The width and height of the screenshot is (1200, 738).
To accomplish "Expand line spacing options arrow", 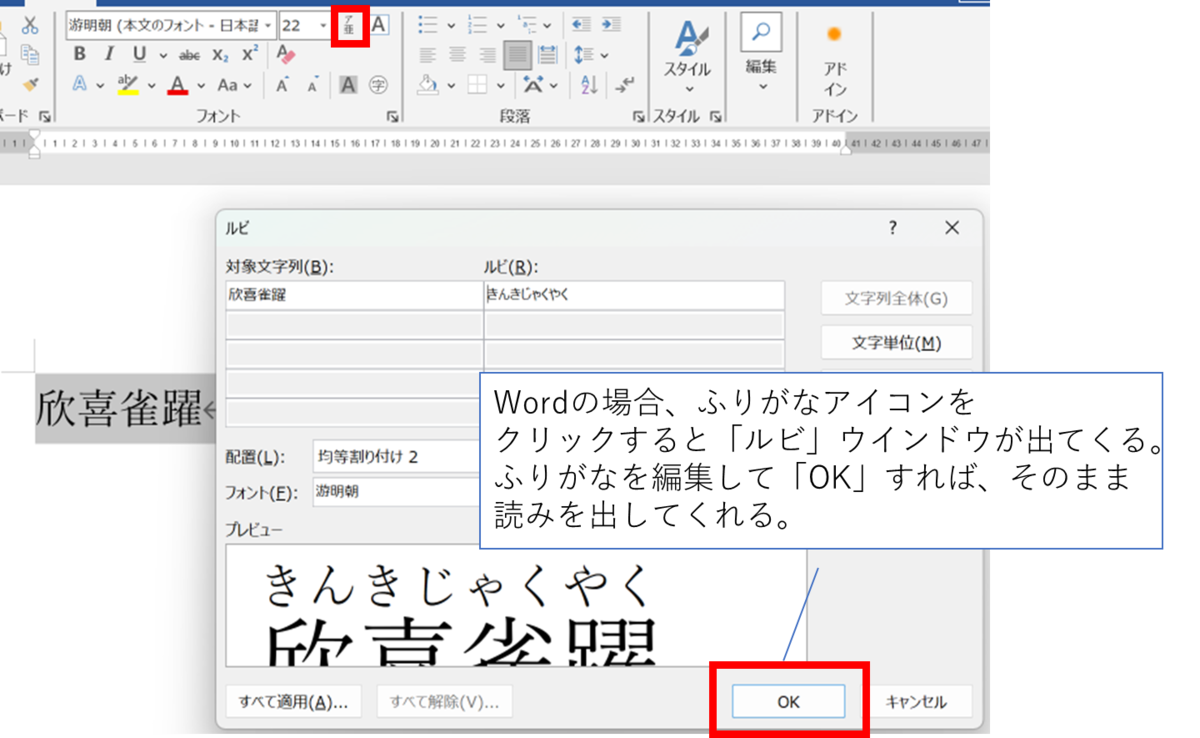I will tap(605, 56).
